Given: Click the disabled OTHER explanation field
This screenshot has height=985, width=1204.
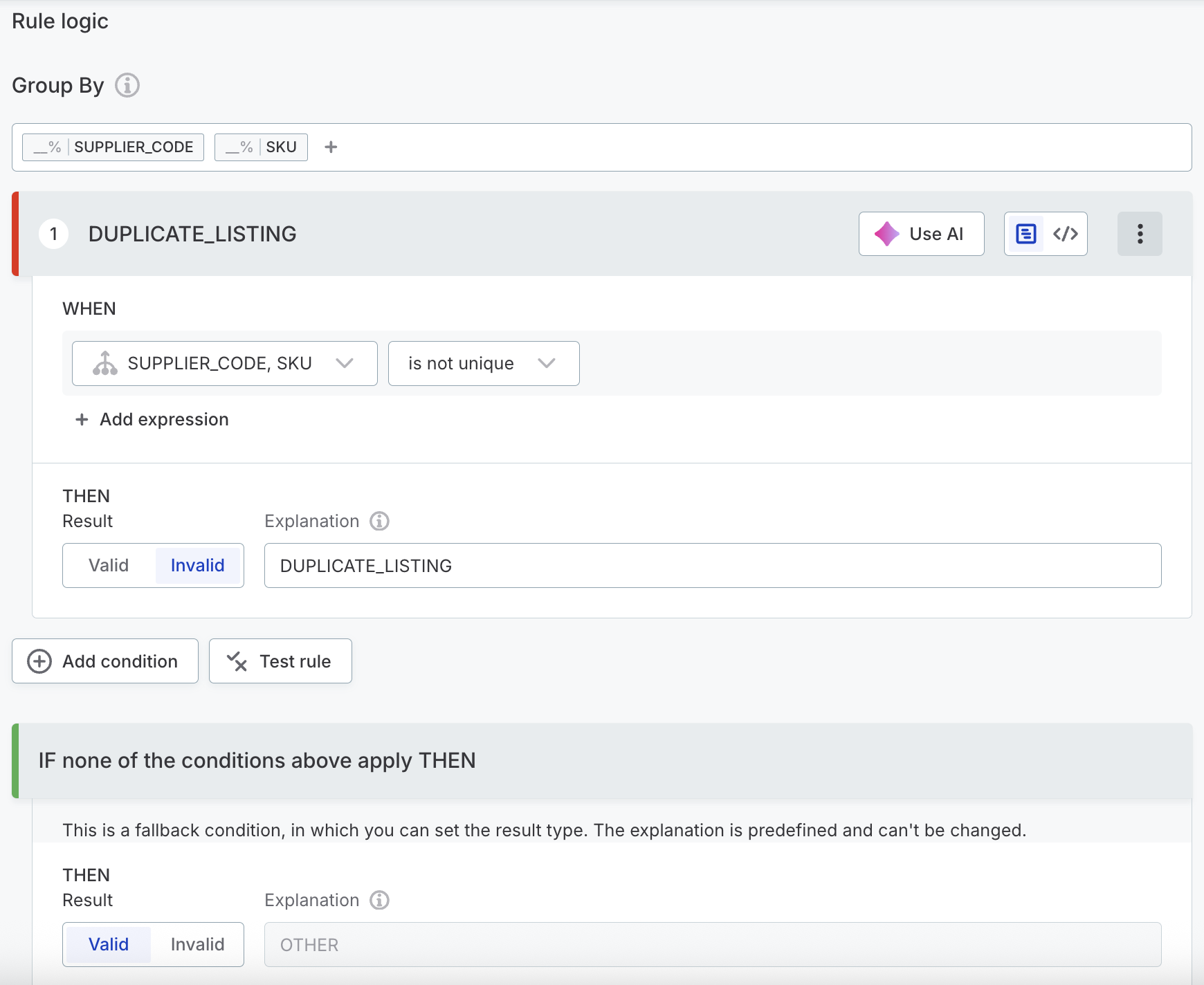Looking at the screenshot, I should 713,944.
